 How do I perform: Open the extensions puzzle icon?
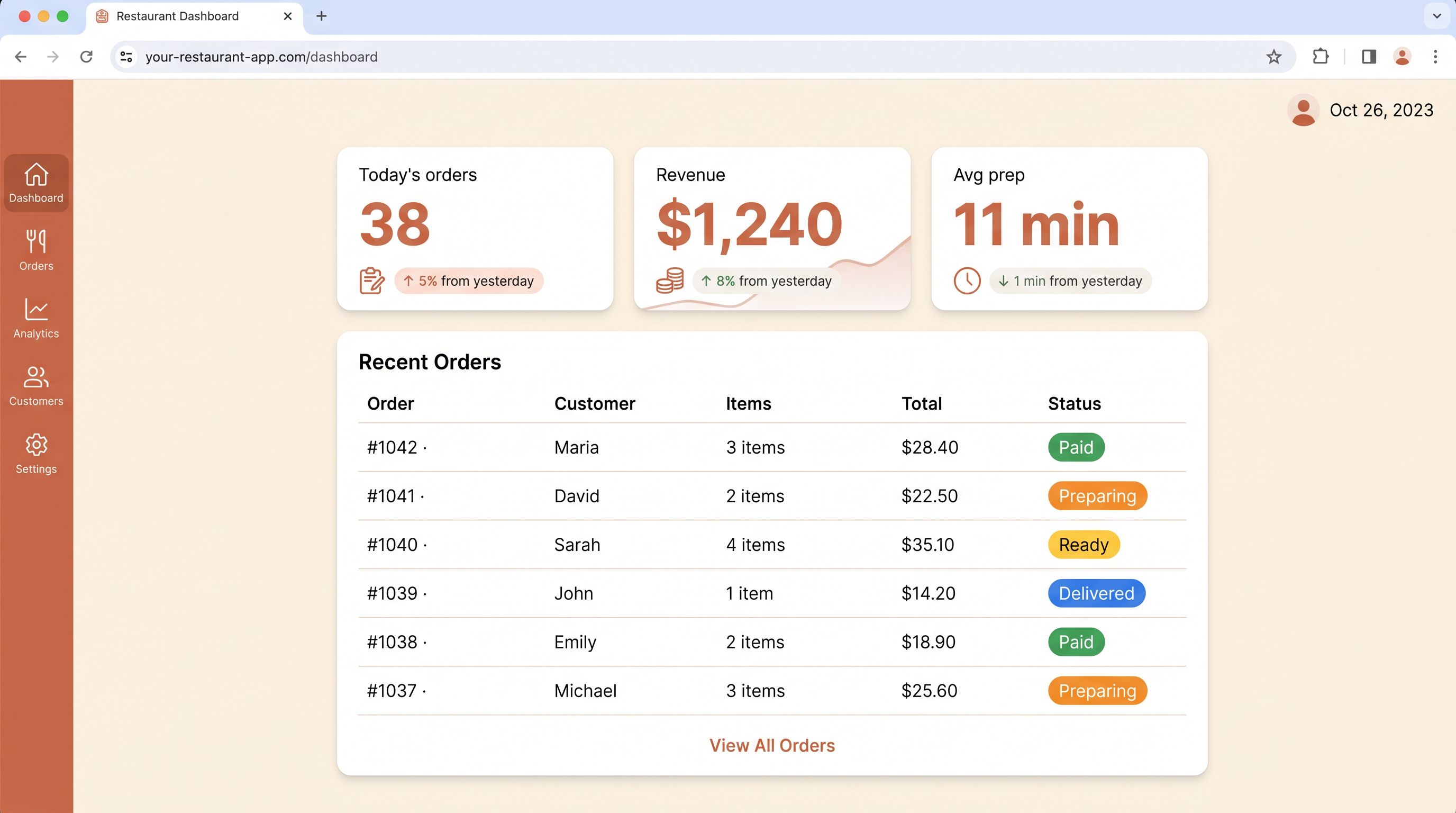pos(1321,57)
